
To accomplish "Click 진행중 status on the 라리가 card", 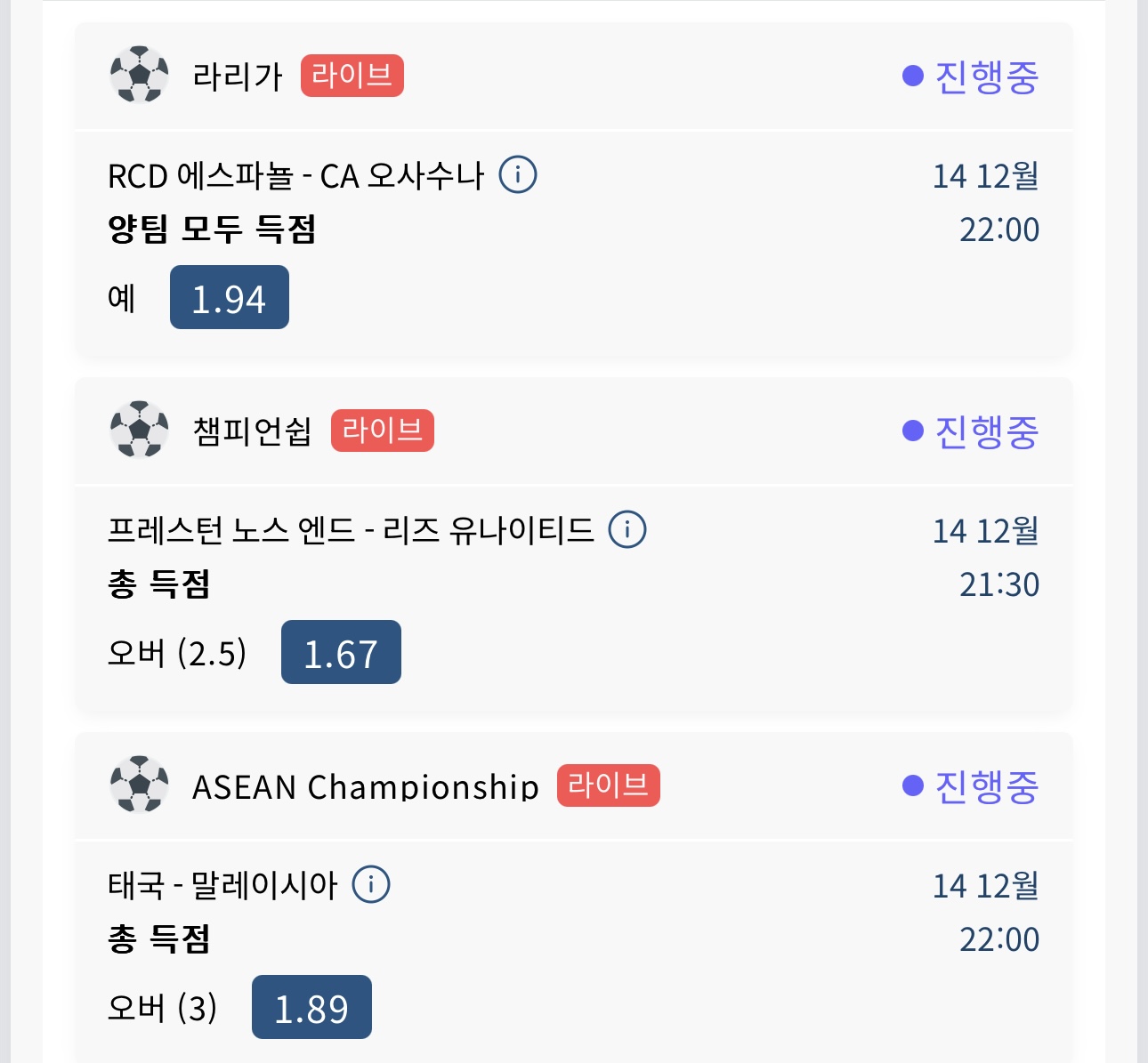I will pos(972,77).
